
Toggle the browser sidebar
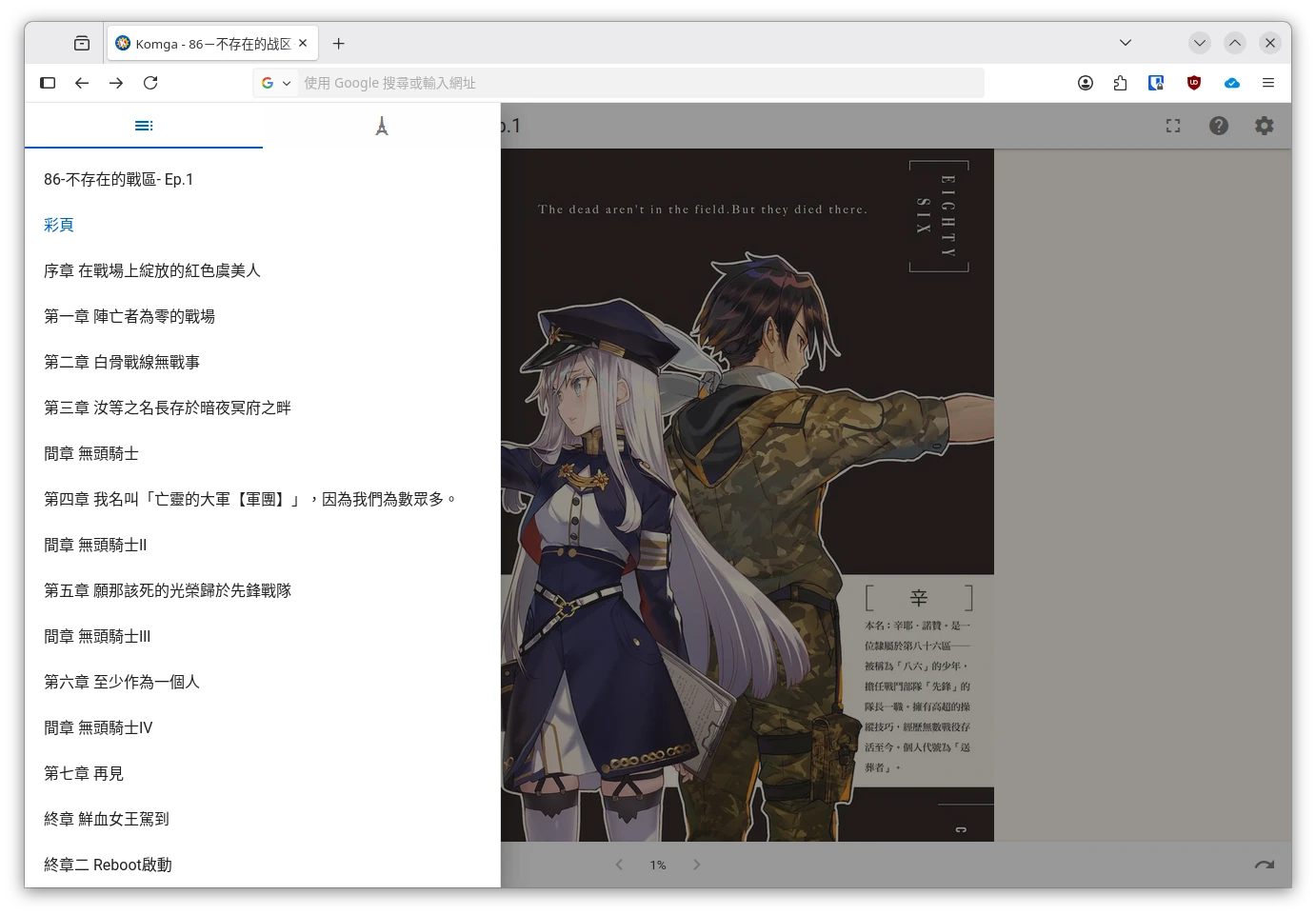click(x=48, y=83)
